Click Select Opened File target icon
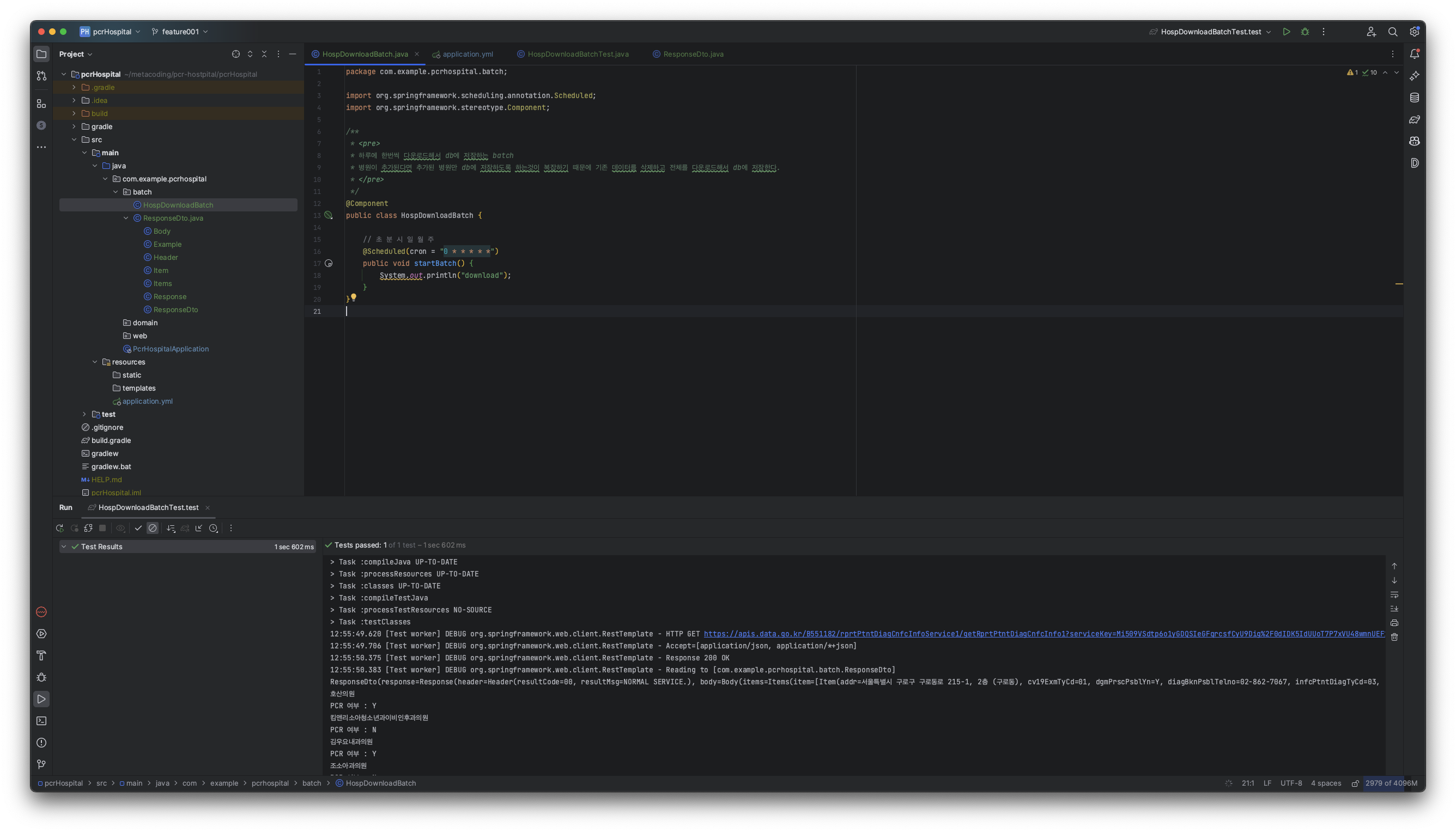The width and height of the screenshot is (1456, 832). click(x=236, y=54)
